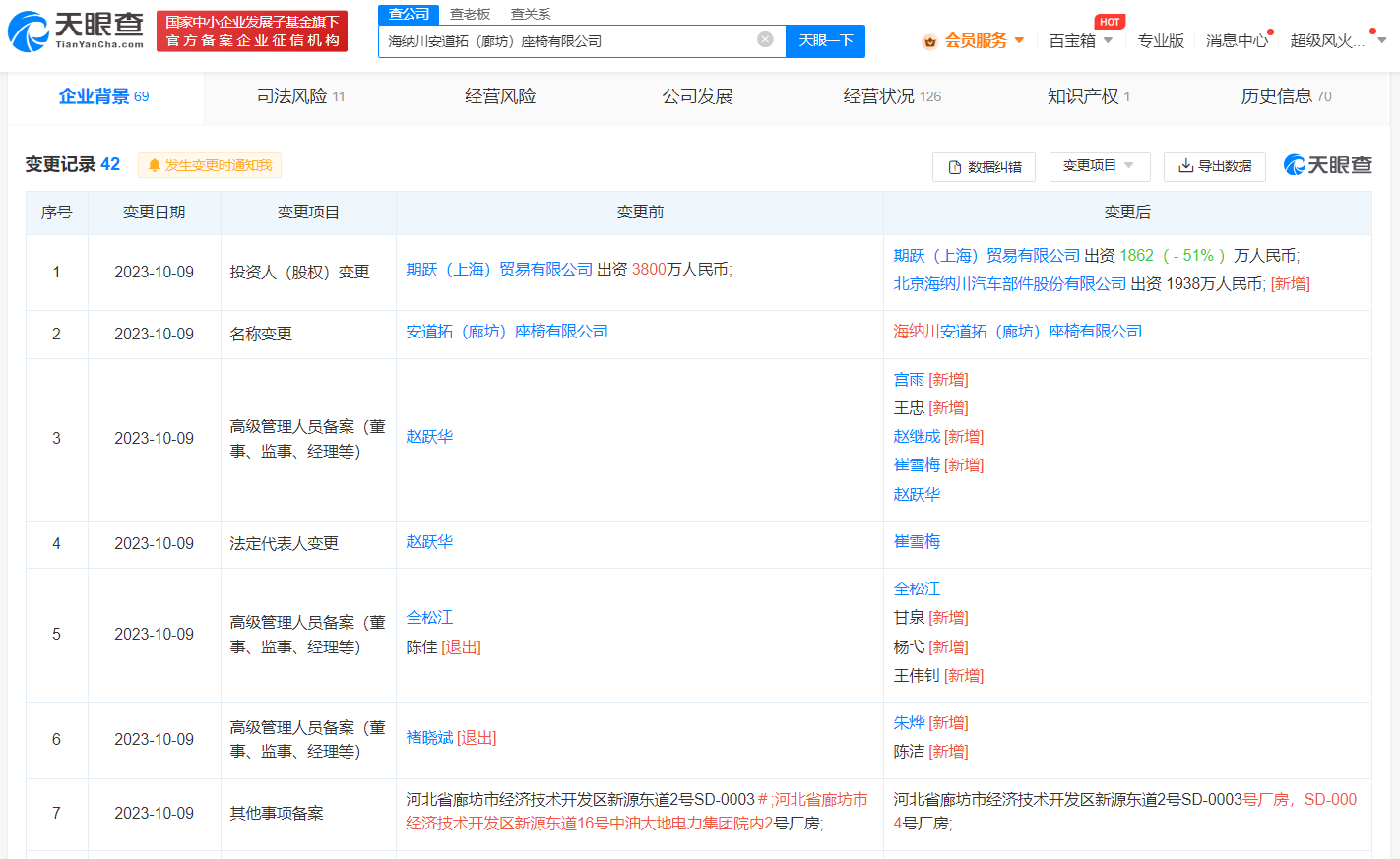Select the 公司发展 tab
Screen dimensions: 1400x859
click(697, 96)
